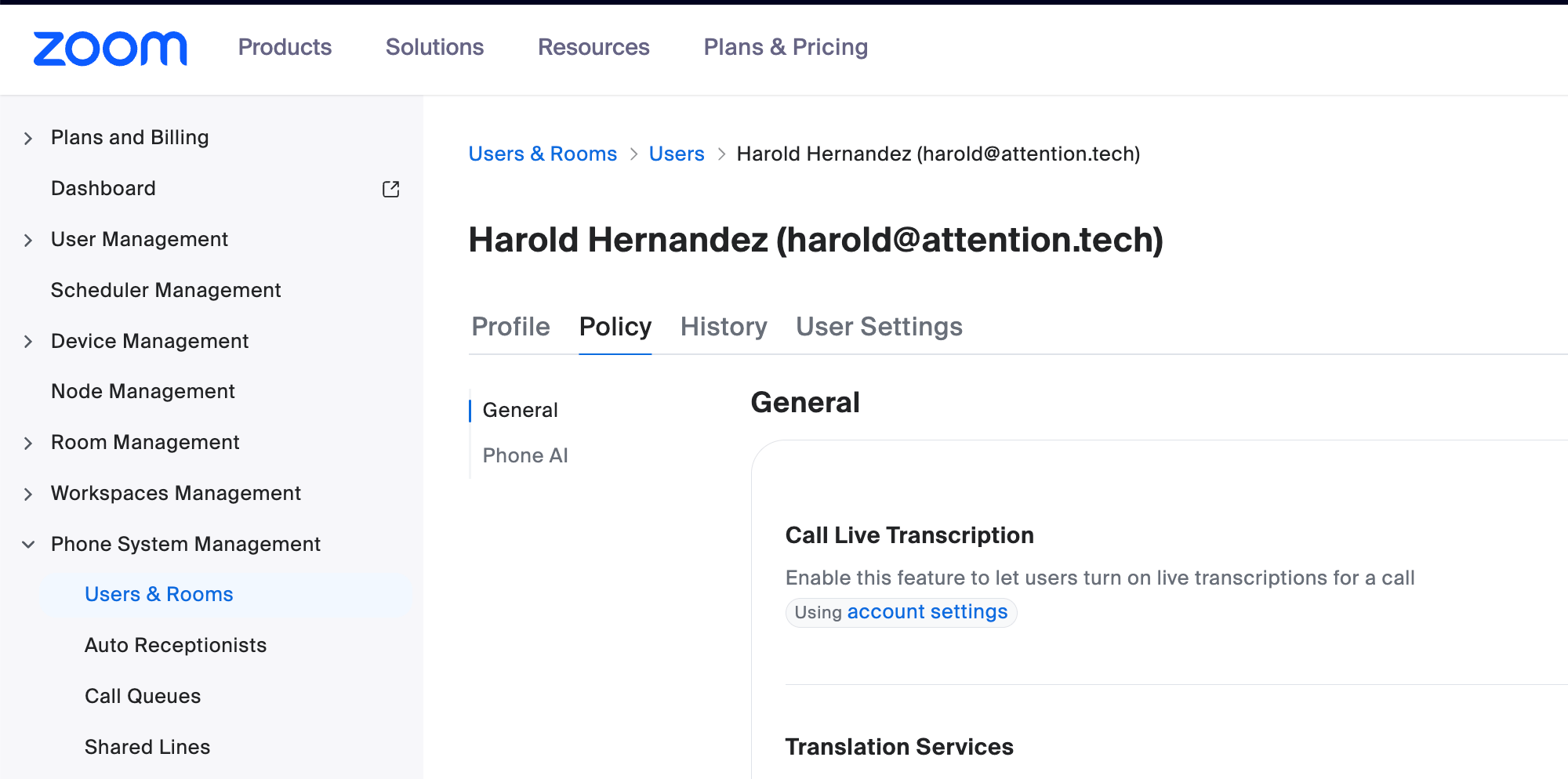The image size is (1568, 779).
Task: Open the History tab
Action: pyautogui.click(x=724, y=326)
